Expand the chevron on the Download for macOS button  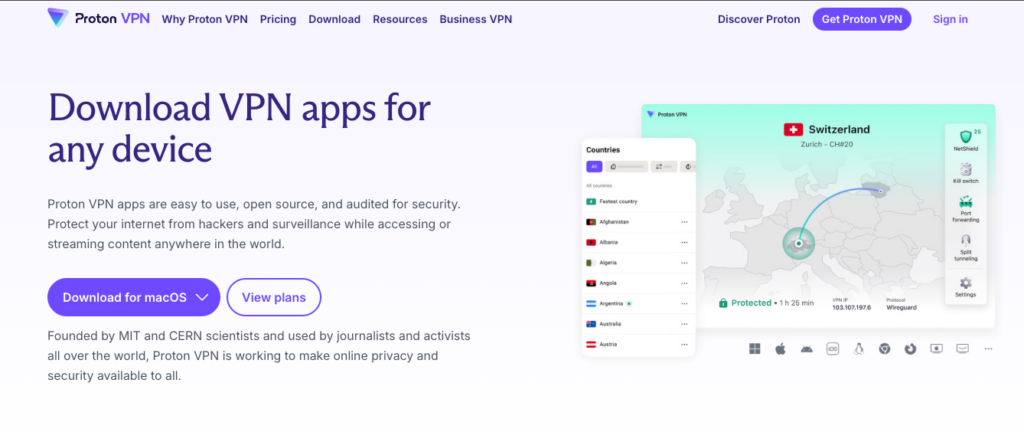pos(202,297)
